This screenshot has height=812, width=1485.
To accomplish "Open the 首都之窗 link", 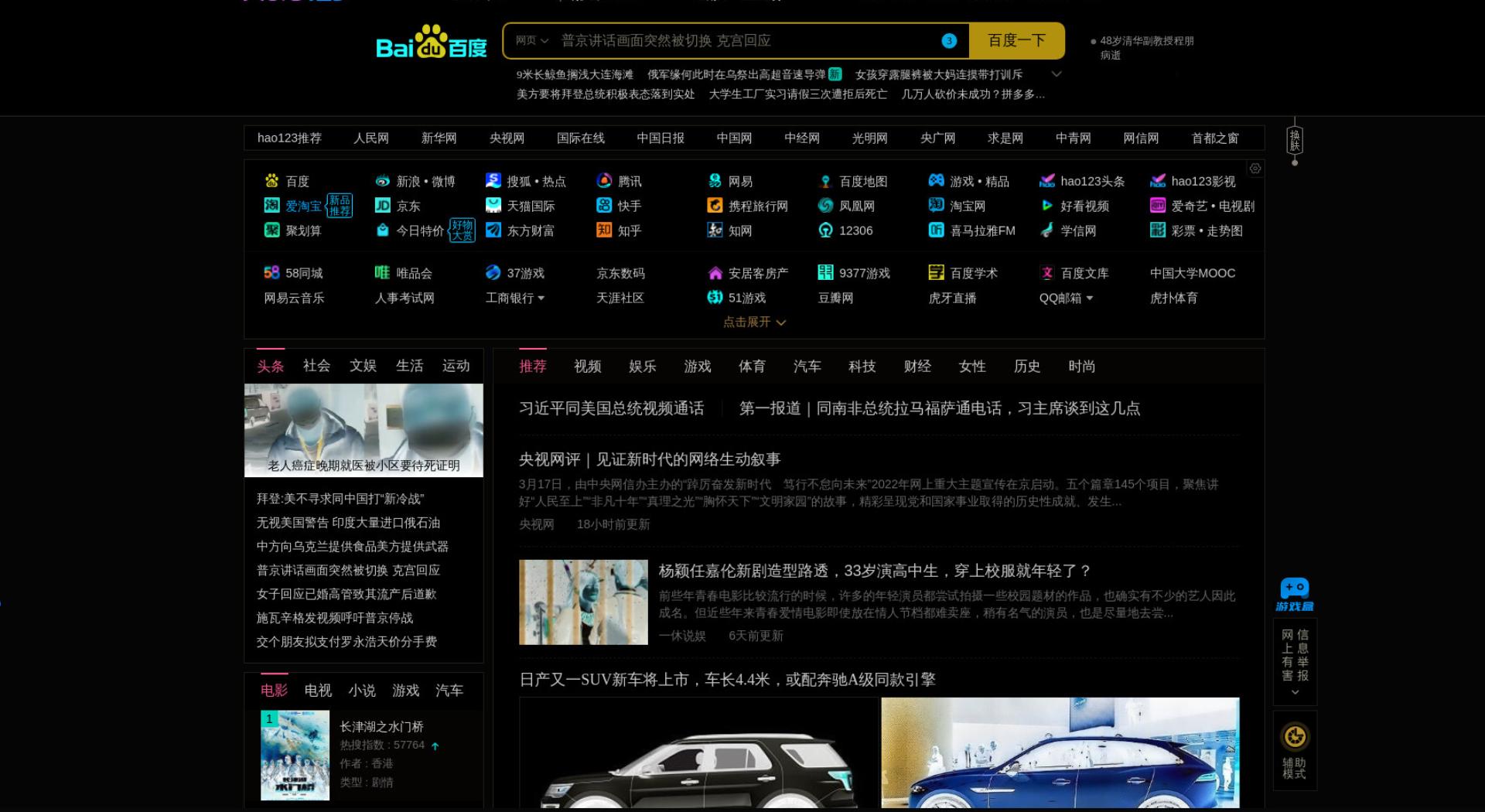I will pos(1215,138).
